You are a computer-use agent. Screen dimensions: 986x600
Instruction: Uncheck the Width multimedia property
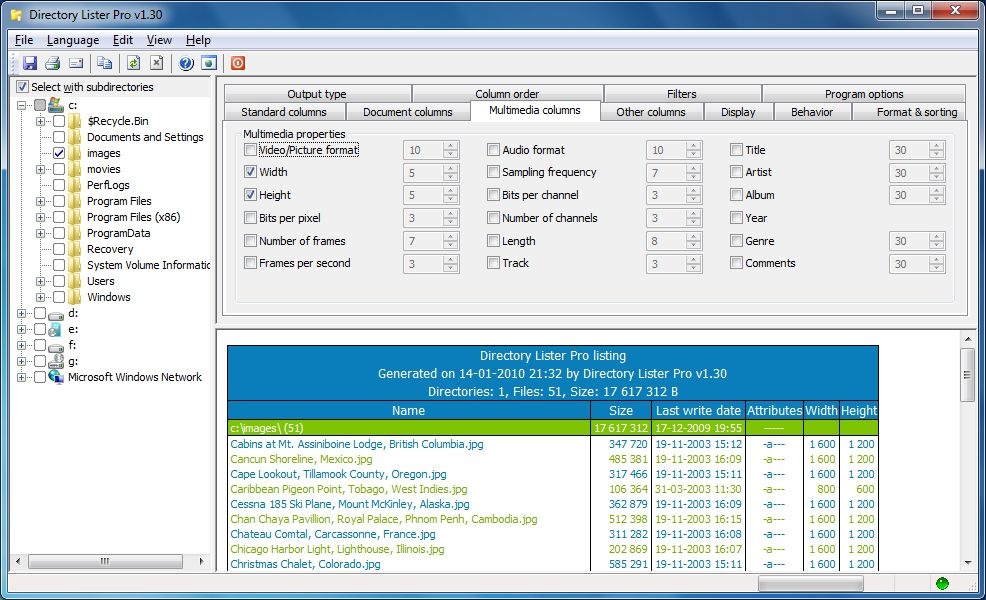pyautogui.click(x=250, y=172)
